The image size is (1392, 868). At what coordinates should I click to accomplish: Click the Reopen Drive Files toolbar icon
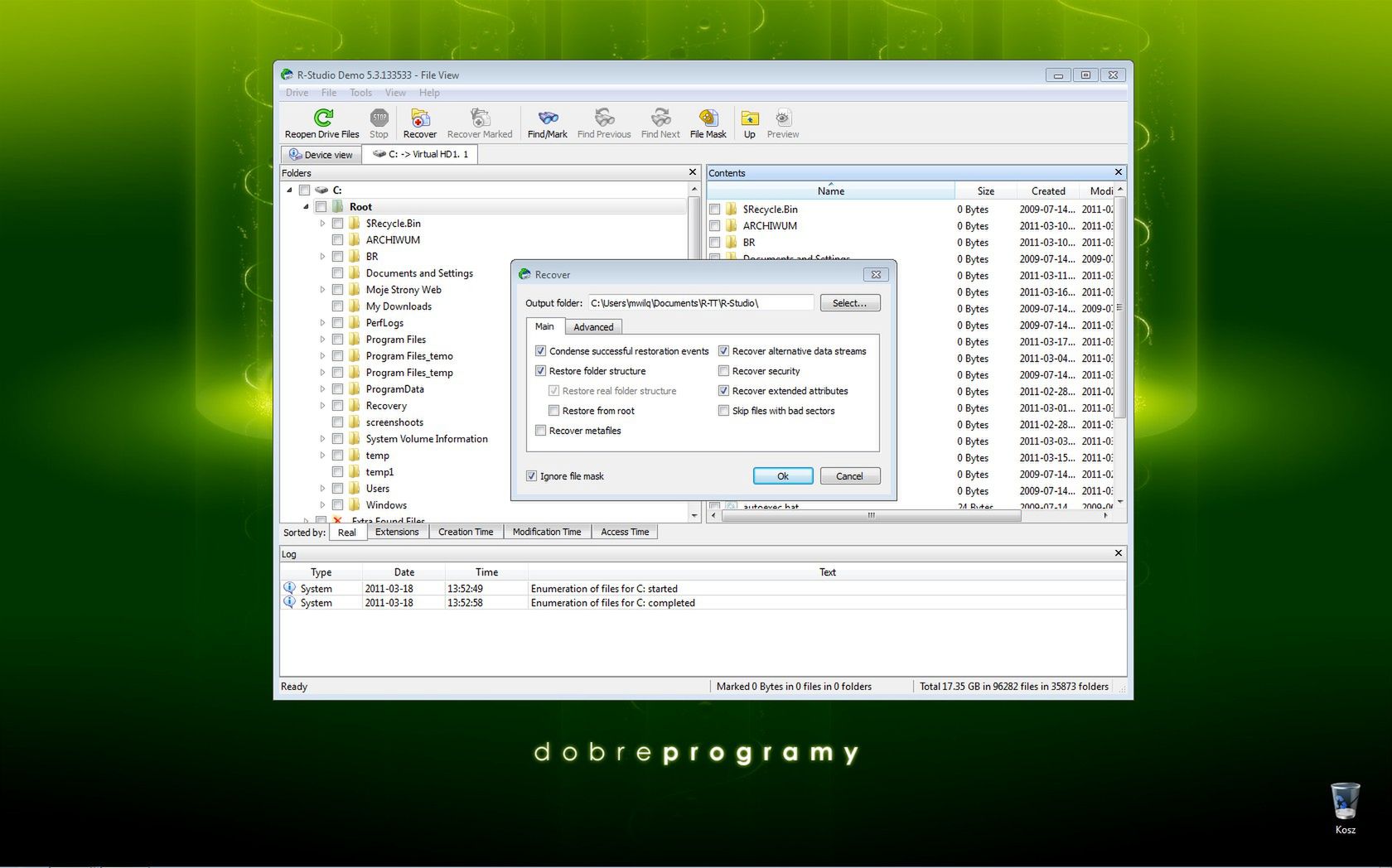323,118
